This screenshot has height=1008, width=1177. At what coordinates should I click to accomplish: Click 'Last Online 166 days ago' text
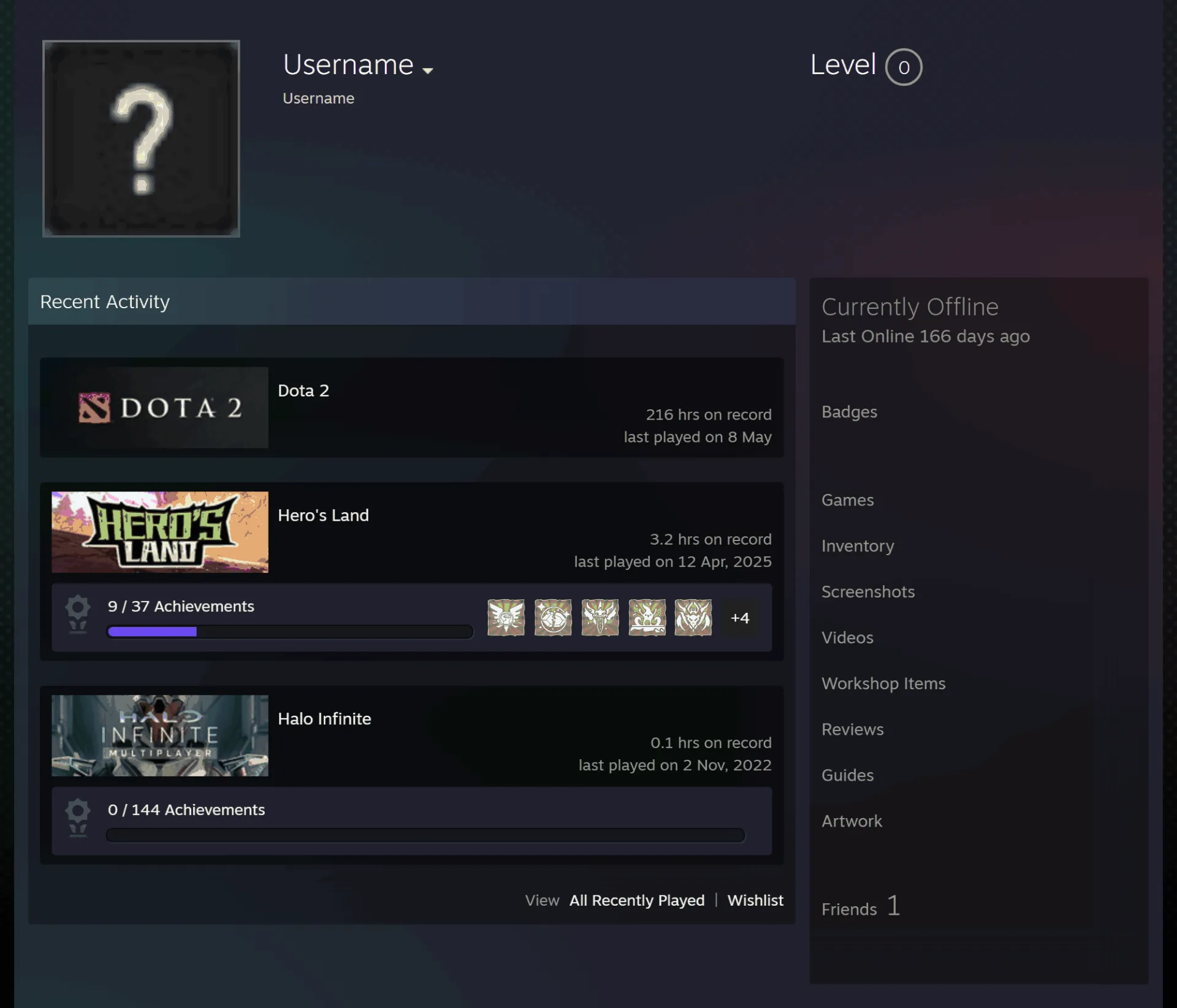tap(926, 336)
